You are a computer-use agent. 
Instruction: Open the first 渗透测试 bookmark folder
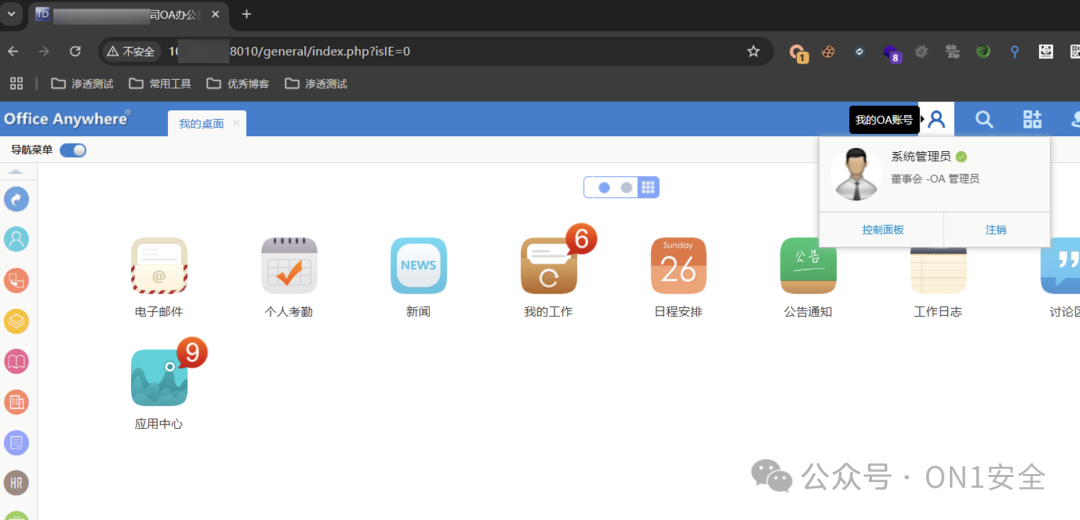tap(83, 84)
